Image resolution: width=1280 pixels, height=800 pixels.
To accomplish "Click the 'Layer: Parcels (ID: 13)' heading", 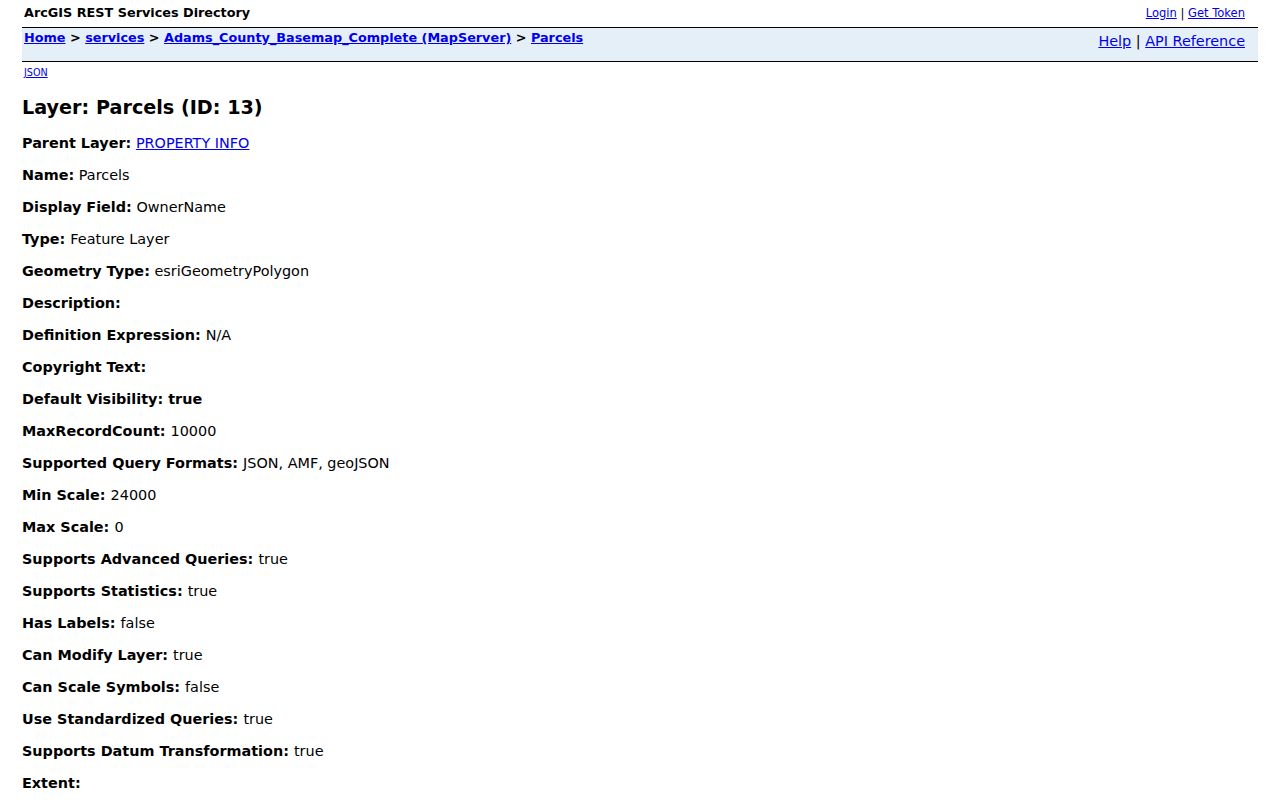I will coord(142,107).
